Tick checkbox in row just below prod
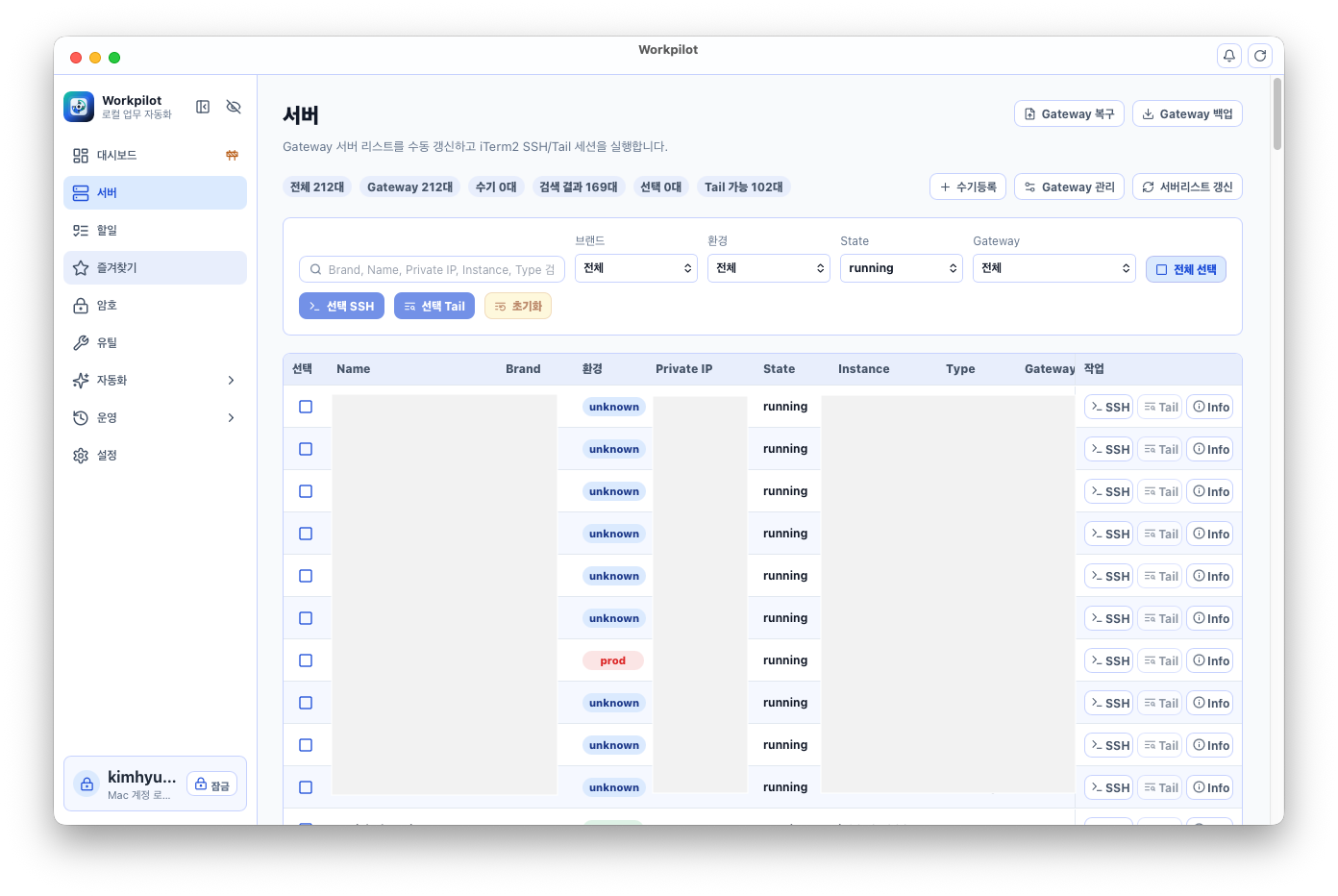This screenshot has height=896, width=1338. click(306, 703)
